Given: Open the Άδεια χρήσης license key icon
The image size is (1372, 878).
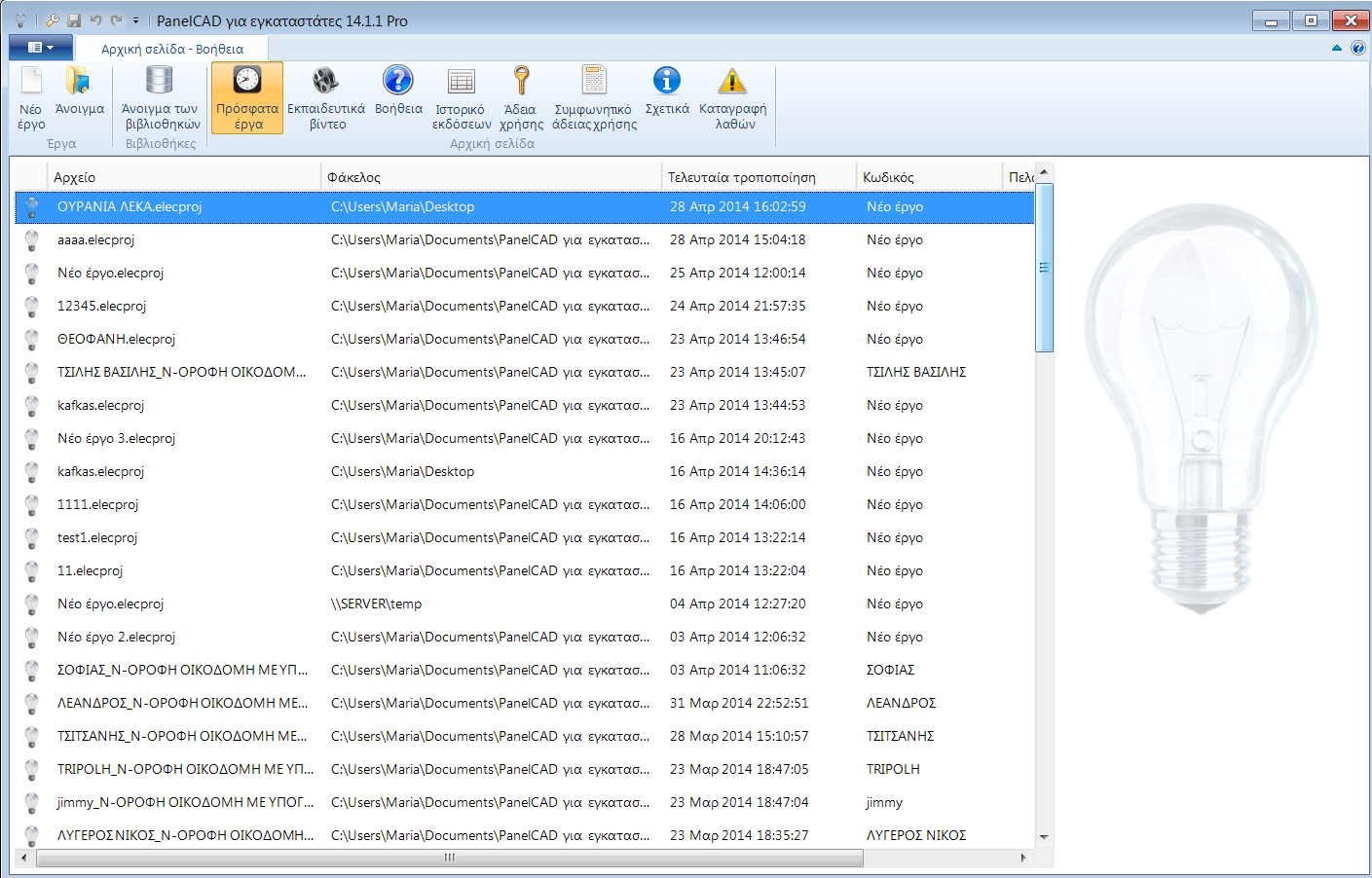Looking at the screenshot, I should coord(522,97).
